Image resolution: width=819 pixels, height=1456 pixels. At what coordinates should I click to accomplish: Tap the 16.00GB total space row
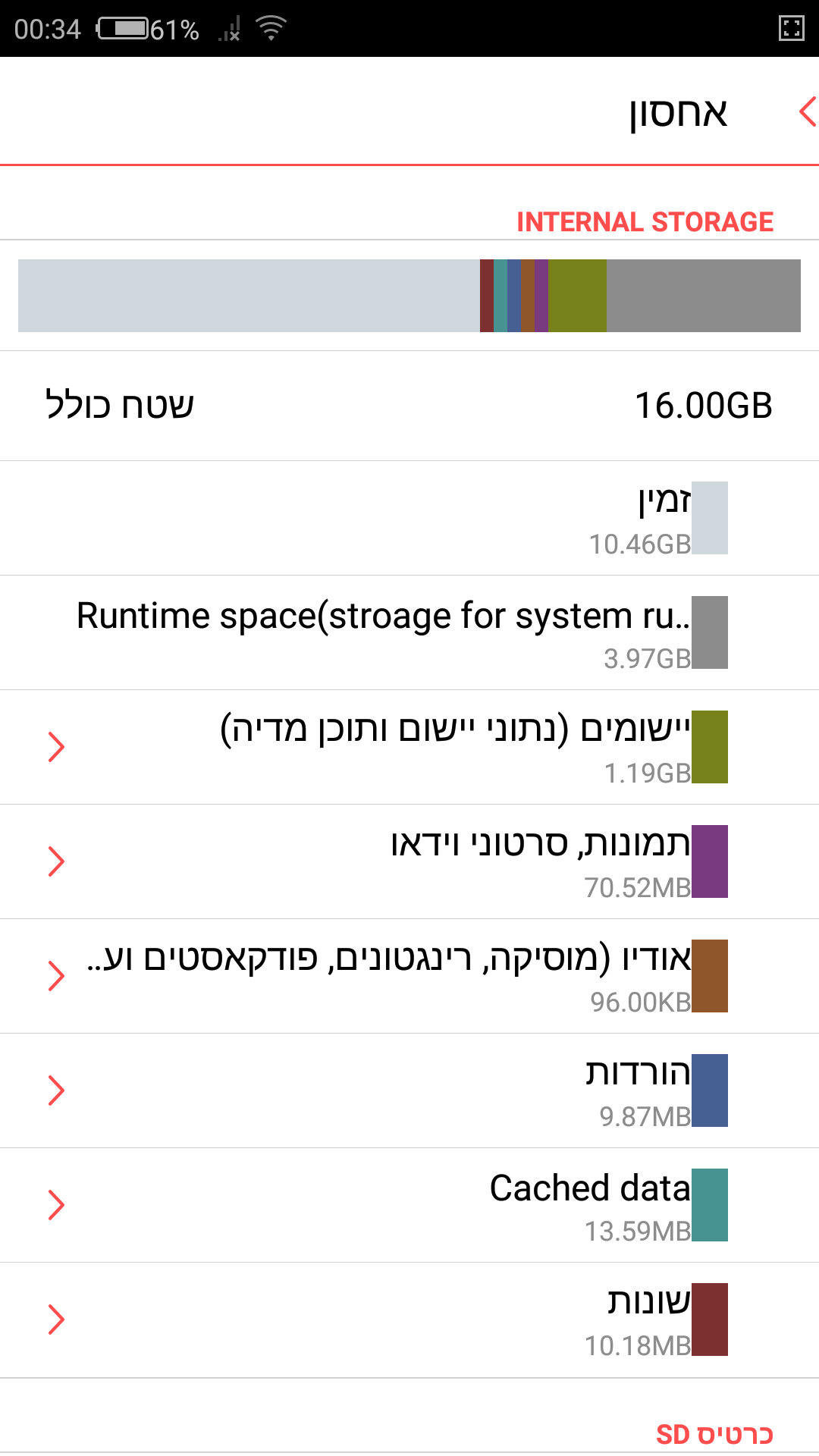click(409, 406)
